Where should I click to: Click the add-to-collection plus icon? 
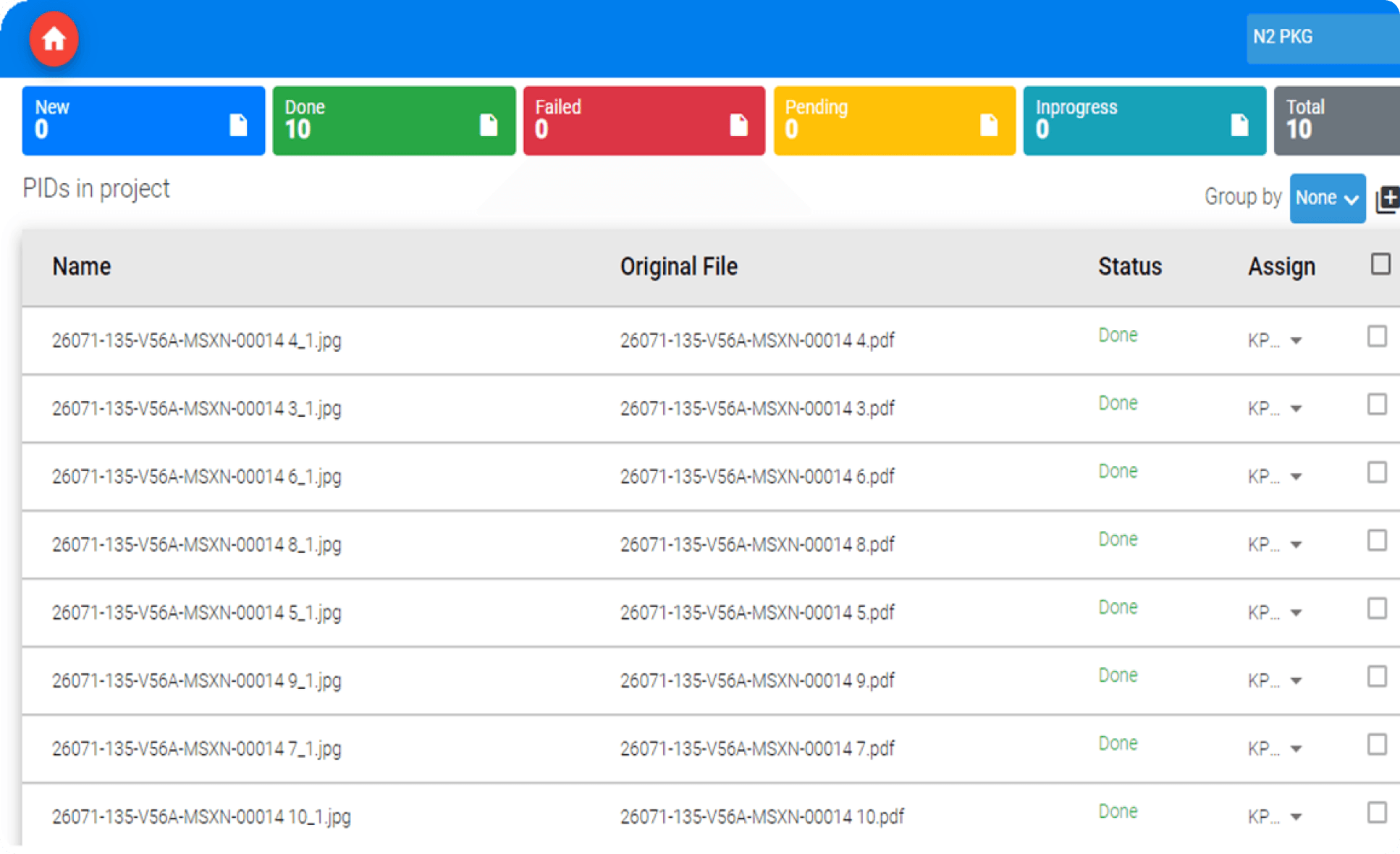pyautogui.click(x=1388, y=198)
